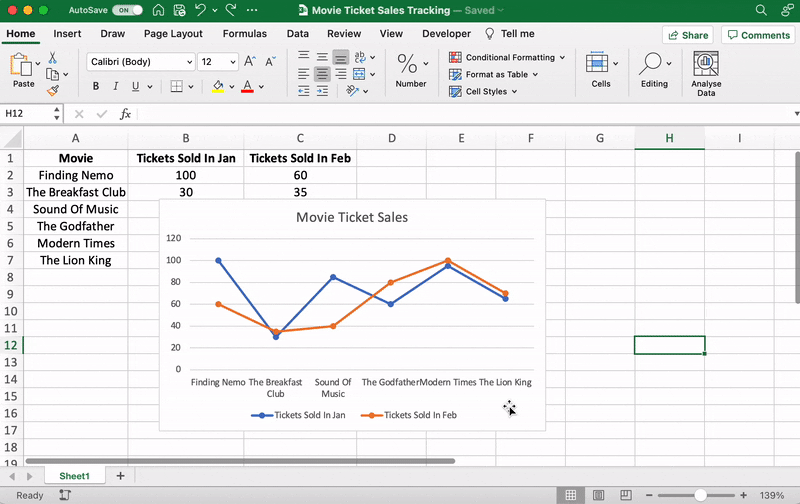Open the font size 12 dropdown
This screenshot has width=800, height=504.
tap(218, 62)
